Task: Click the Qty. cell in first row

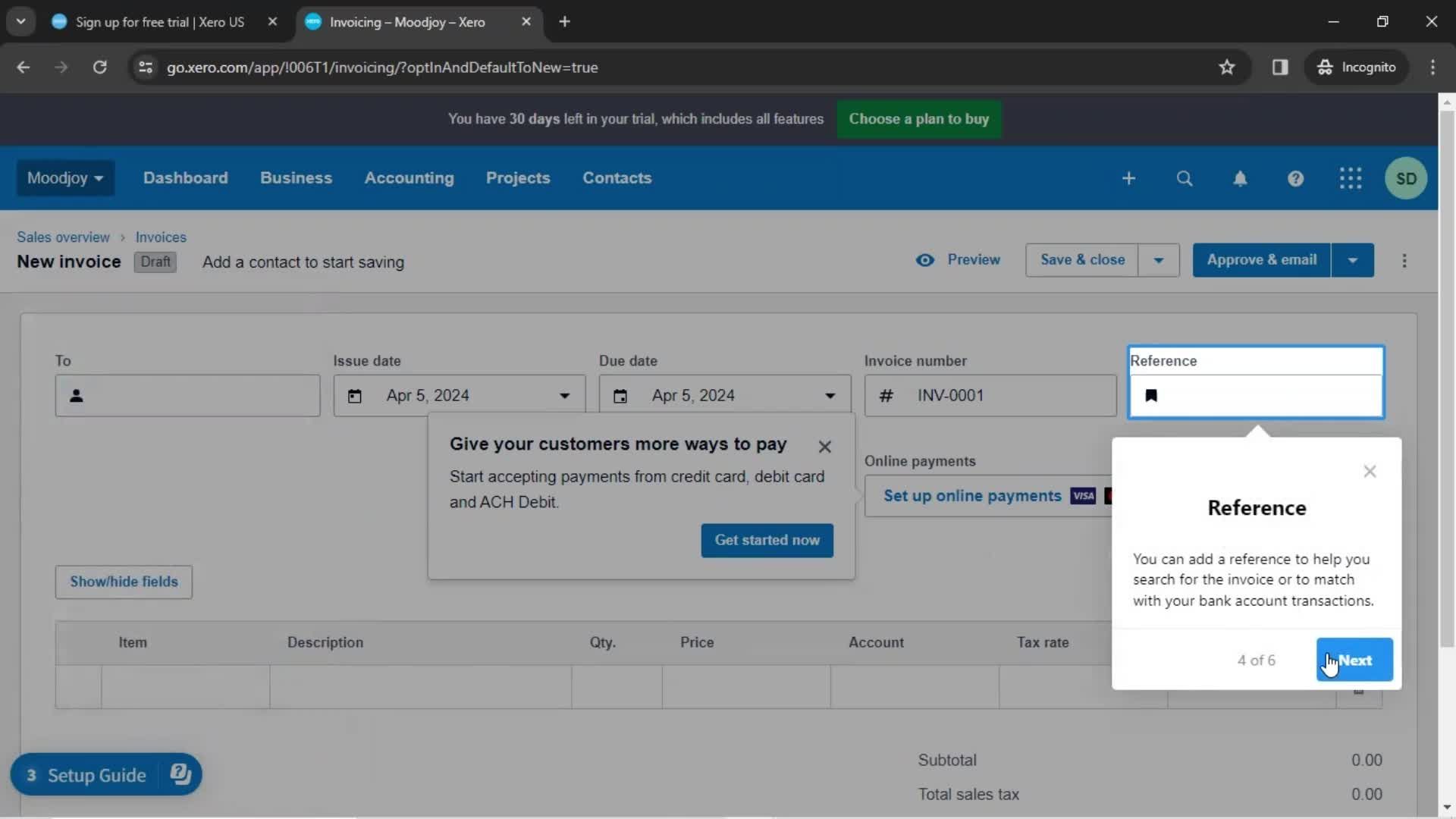Action: click(x=617, y=687)
